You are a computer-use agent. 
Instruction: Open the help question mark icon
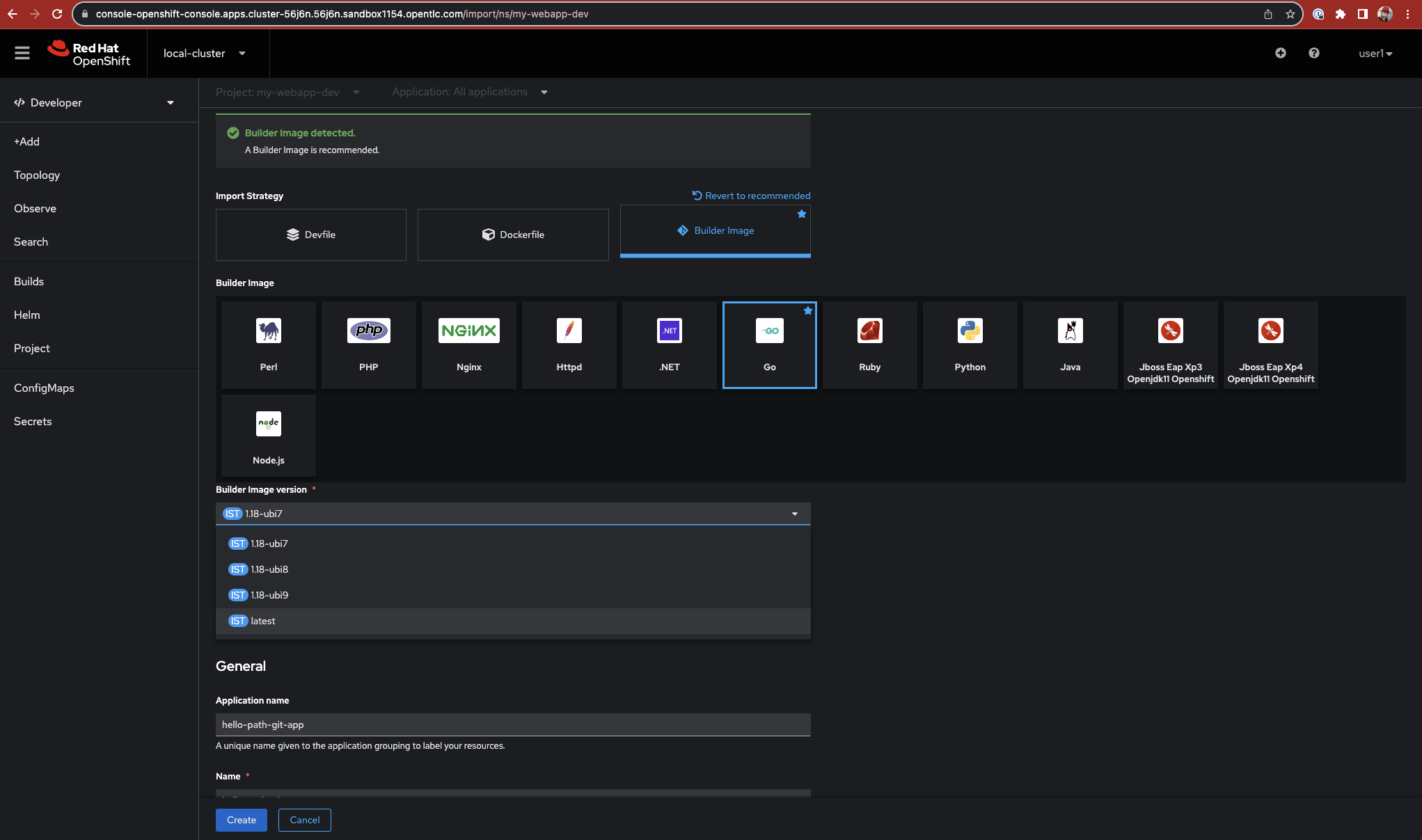pyautogui.click(x=1313, y=54)
